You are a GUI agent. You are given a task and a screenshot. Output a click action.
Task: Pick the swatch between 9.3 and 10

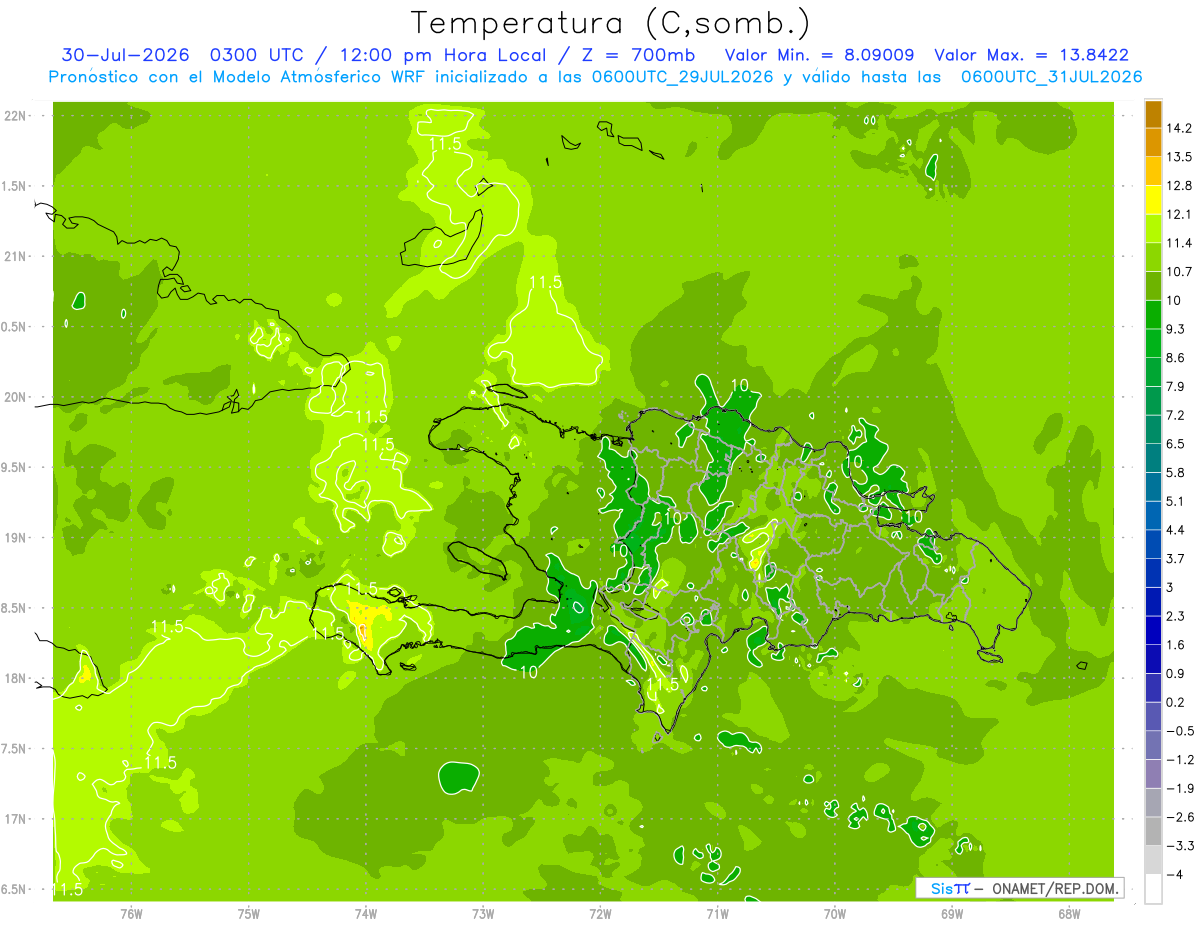coord(1153,315)
